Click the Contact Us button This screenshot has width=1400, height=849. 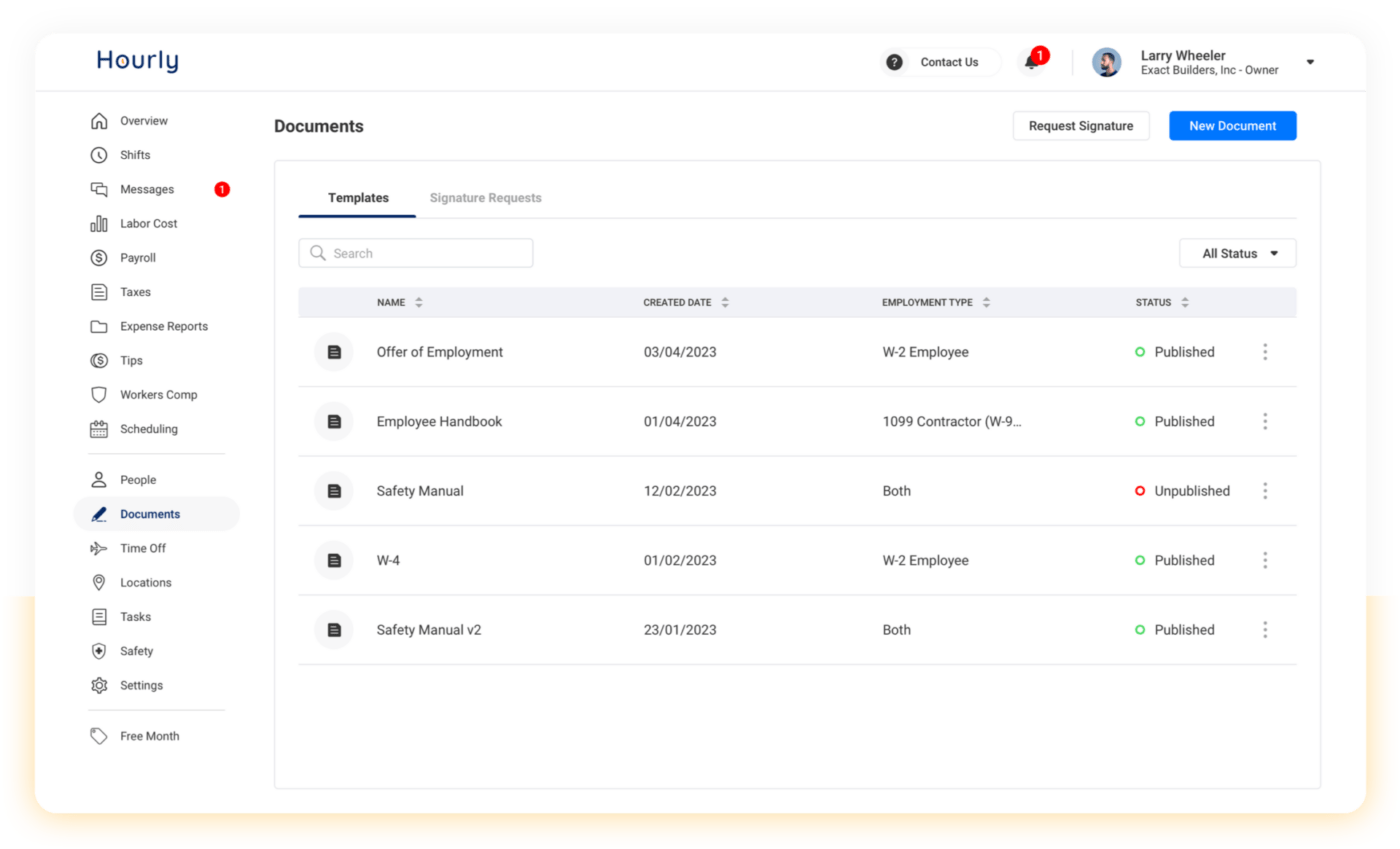(940, 62)
